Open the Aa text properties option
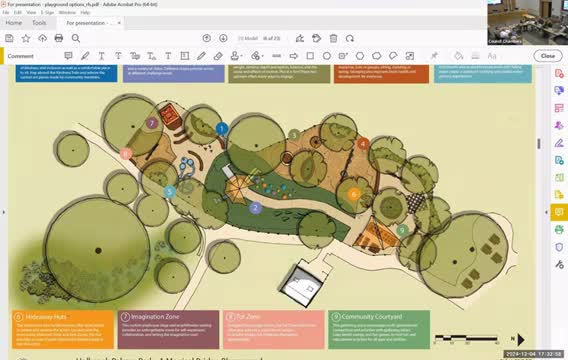 (x=492, y=56)
